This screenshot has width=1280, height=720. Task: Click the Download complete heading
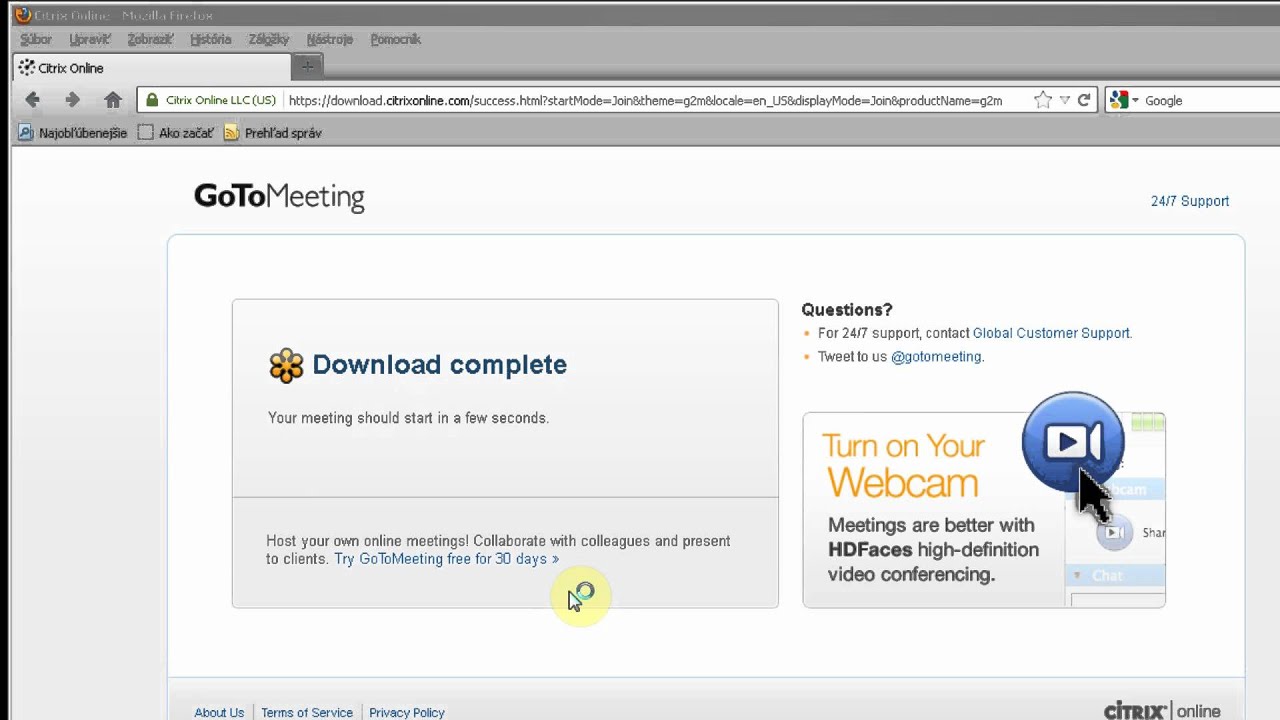click(439, 365)
